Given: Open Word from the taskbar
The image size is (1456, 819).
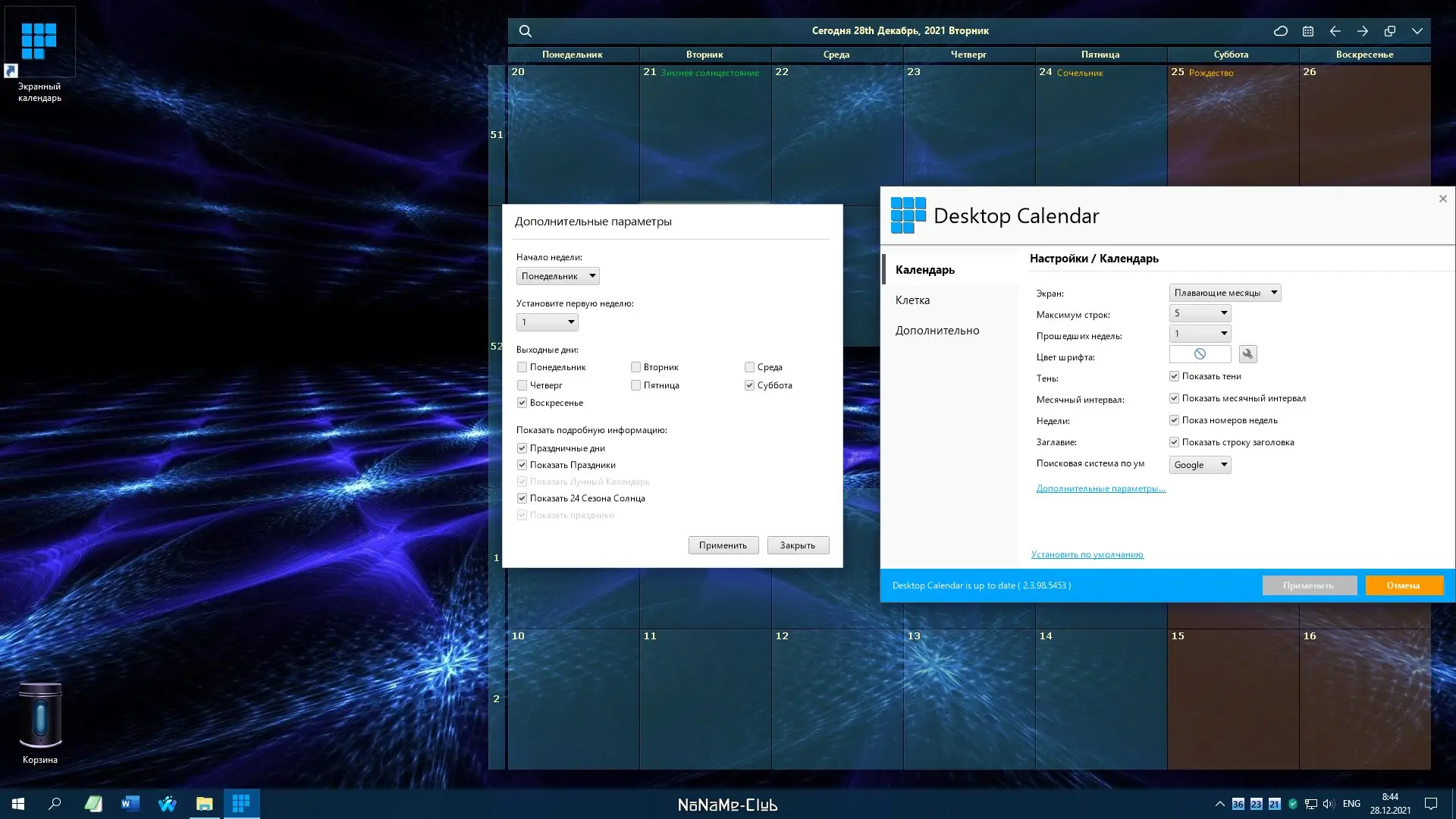Looking at the screenshot, I should tap(130, 804).
